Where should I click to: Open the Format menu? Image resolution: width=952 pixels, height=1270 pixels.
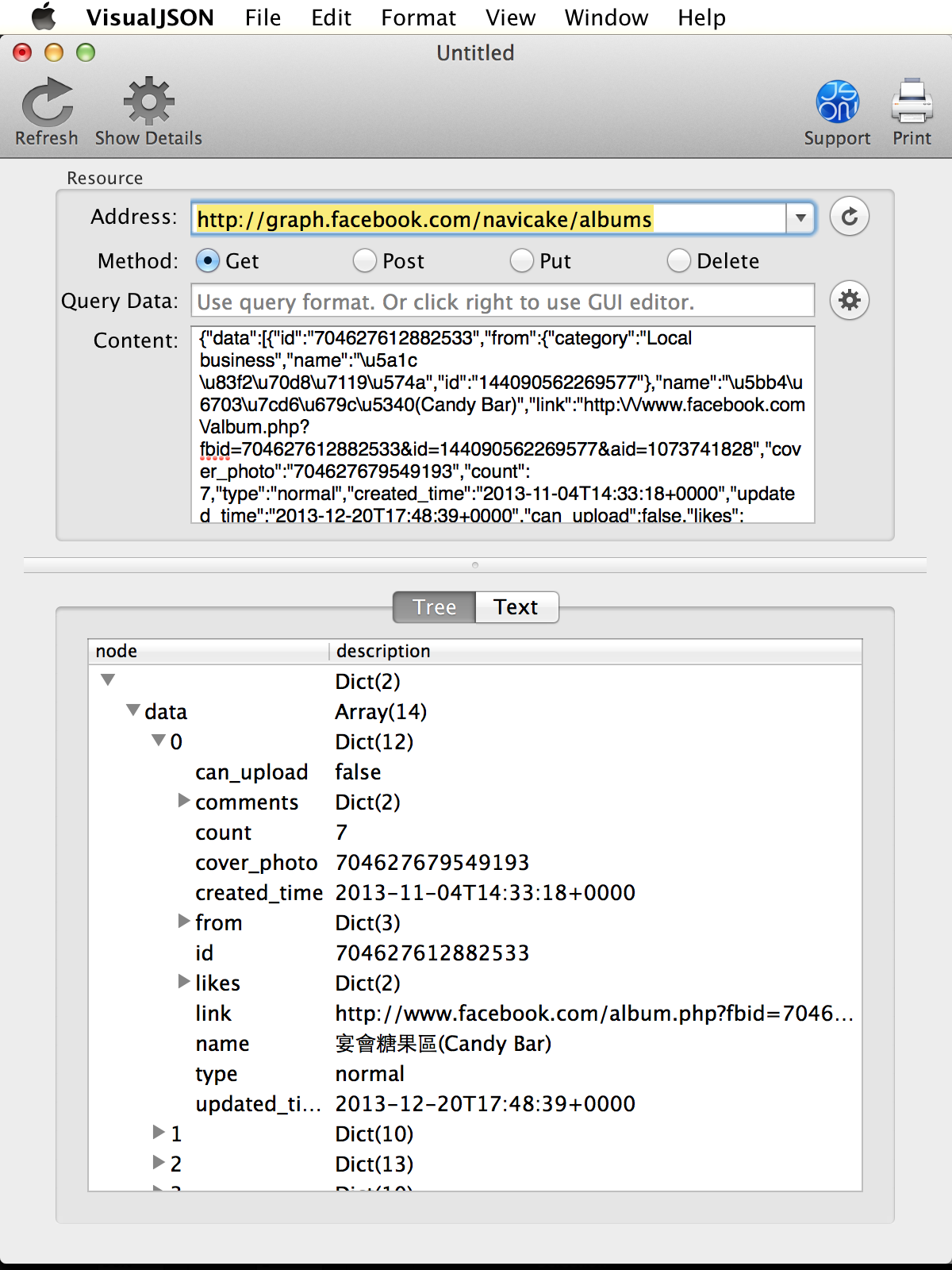pyautogui.click(x=418, y=17)
